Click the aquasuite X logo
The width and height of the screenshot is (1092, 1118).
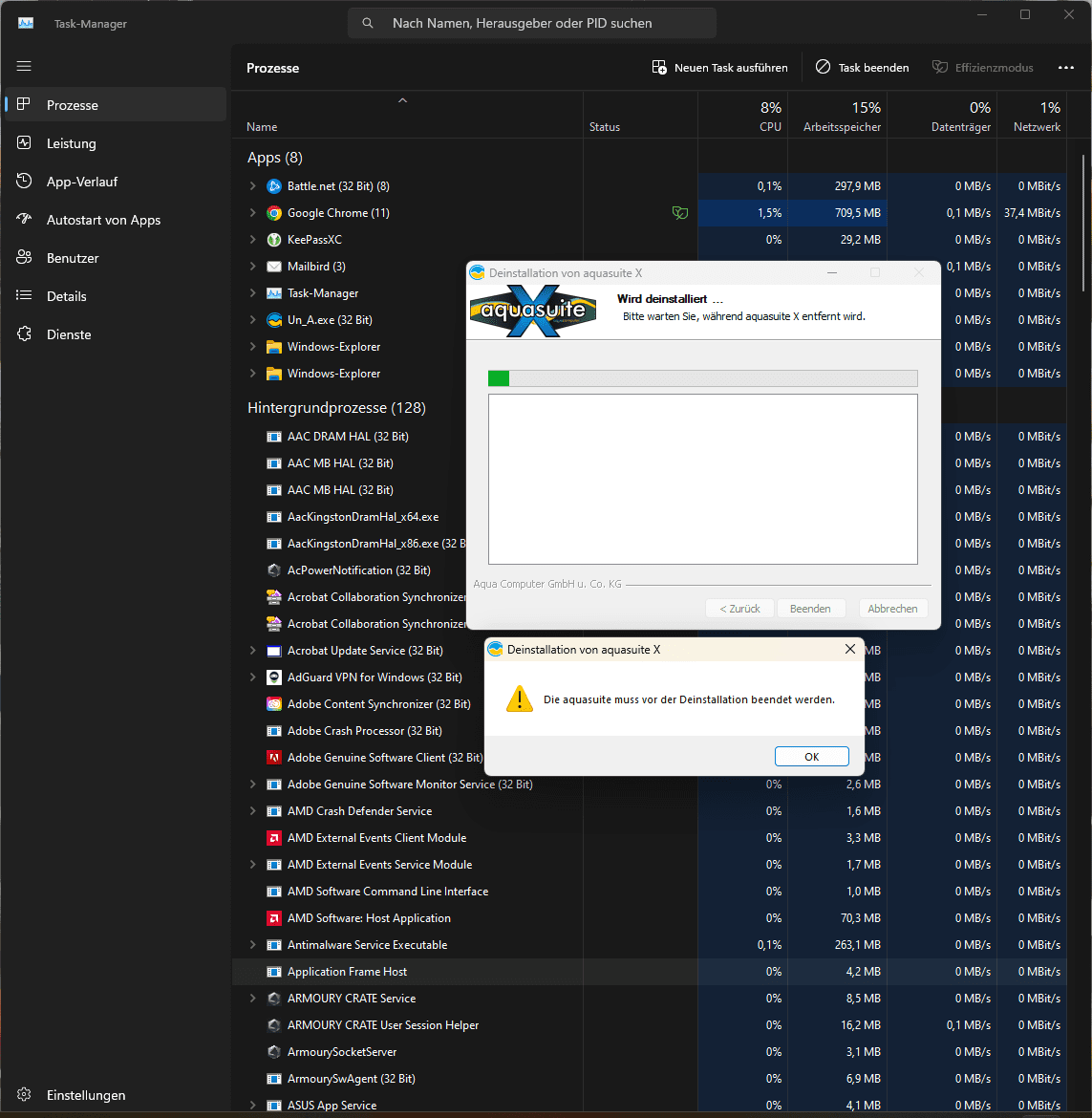[533, 311]
